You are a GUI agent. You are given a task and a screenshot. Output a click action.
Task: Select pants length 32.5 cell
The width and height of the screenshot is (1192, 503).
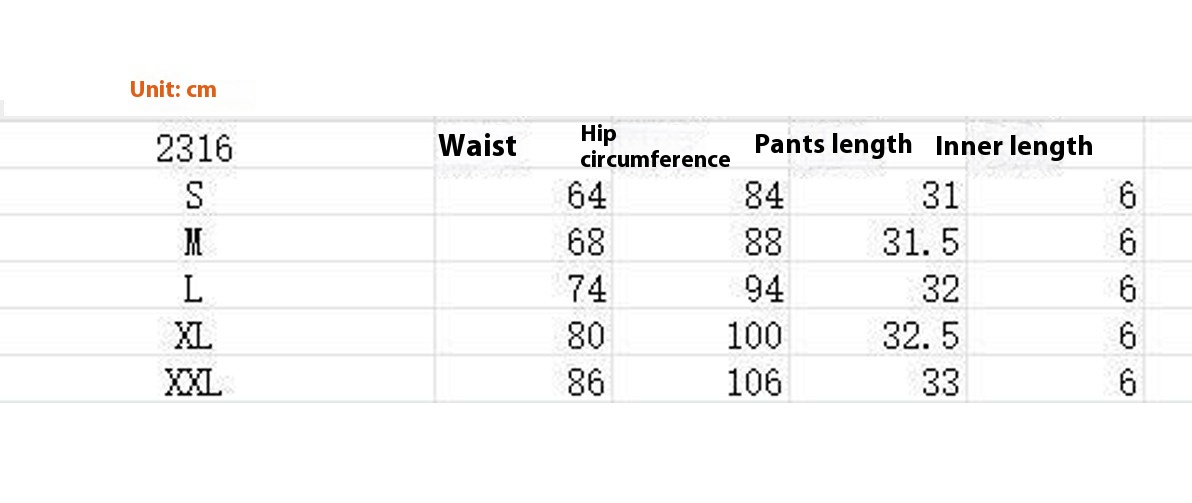pos(921,337)
